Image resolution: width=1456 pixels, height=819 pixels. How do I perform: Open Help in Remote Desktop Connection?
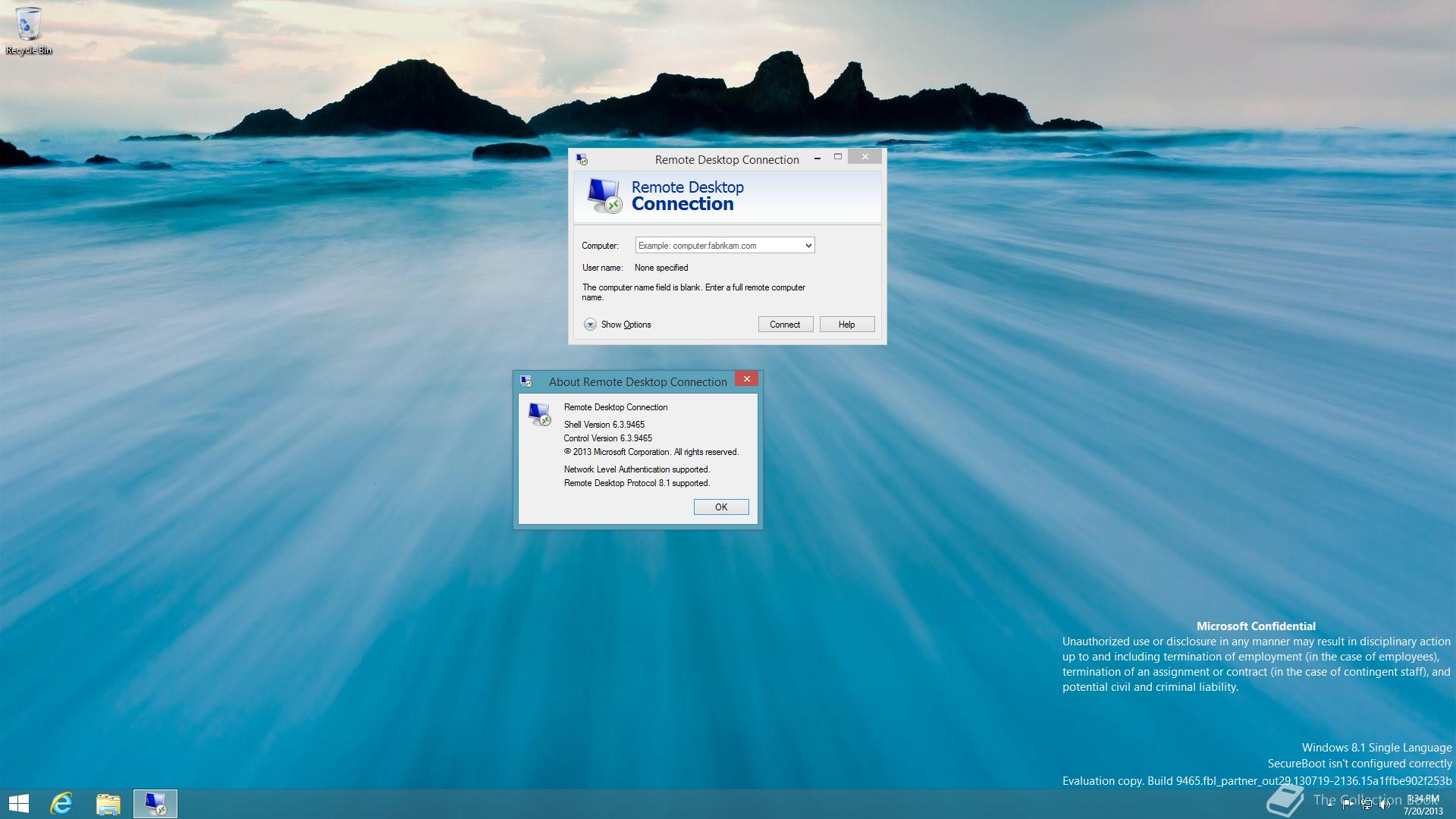[x=847, y=325]
